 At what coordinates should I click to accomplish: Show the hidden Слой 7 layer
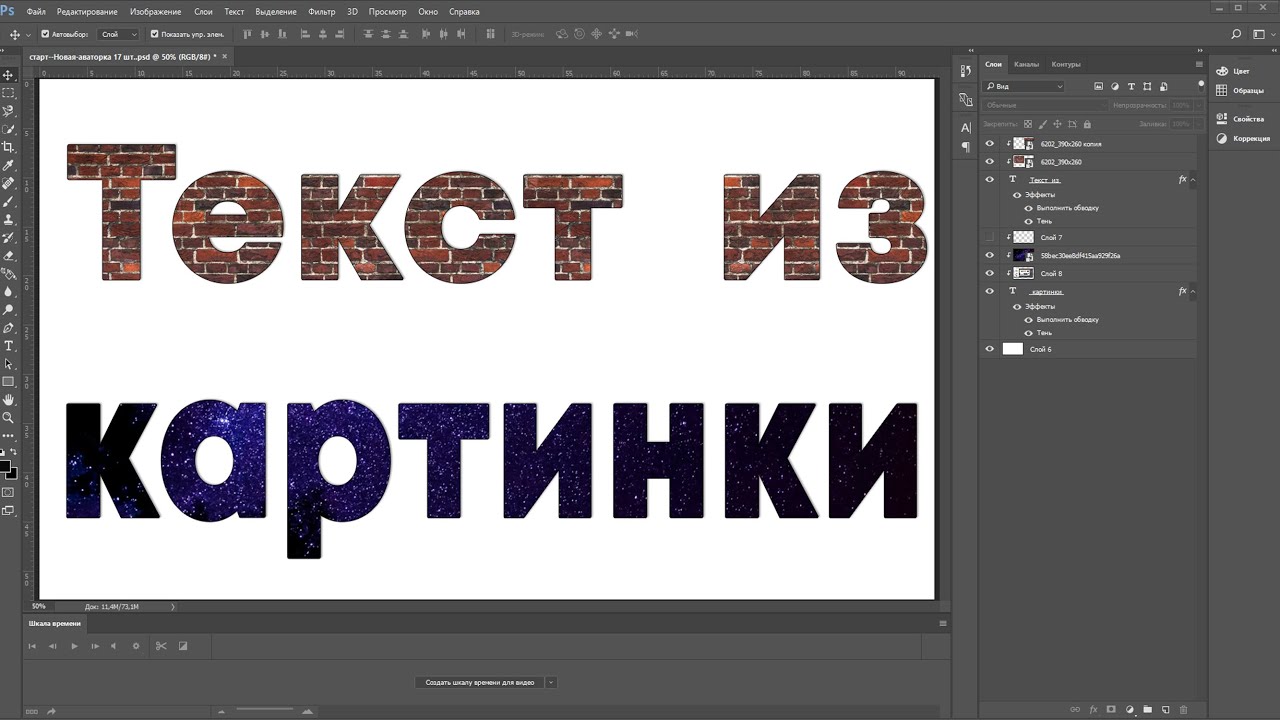990,237
